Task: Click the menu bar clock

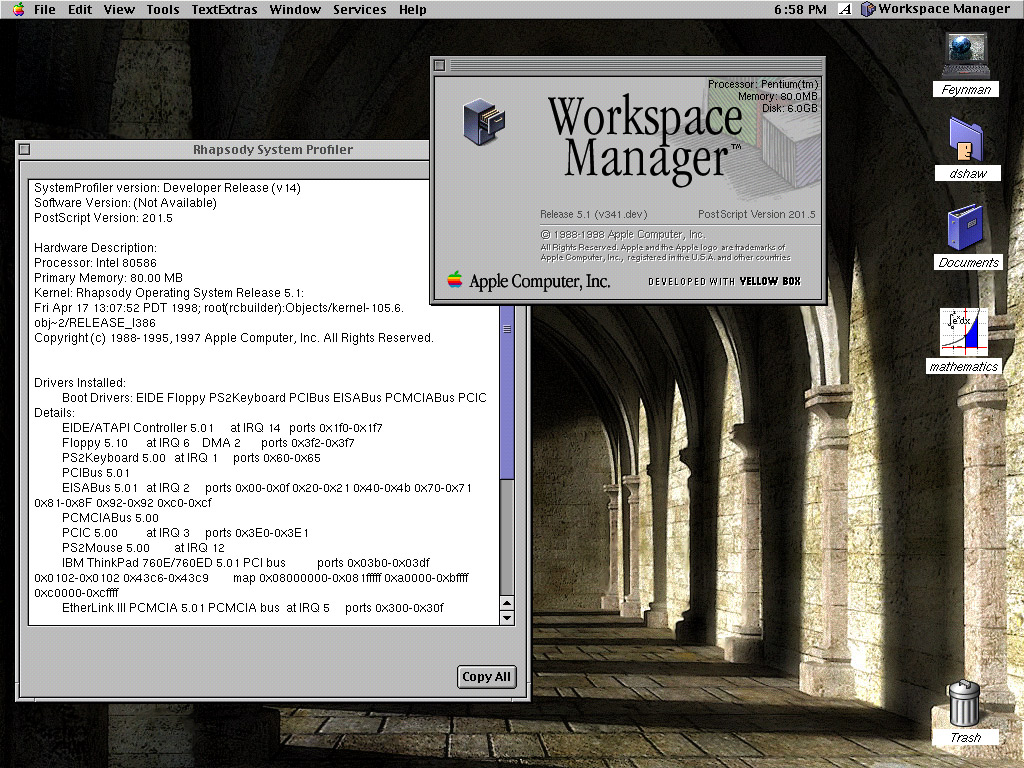Action: tap(800, 9)
